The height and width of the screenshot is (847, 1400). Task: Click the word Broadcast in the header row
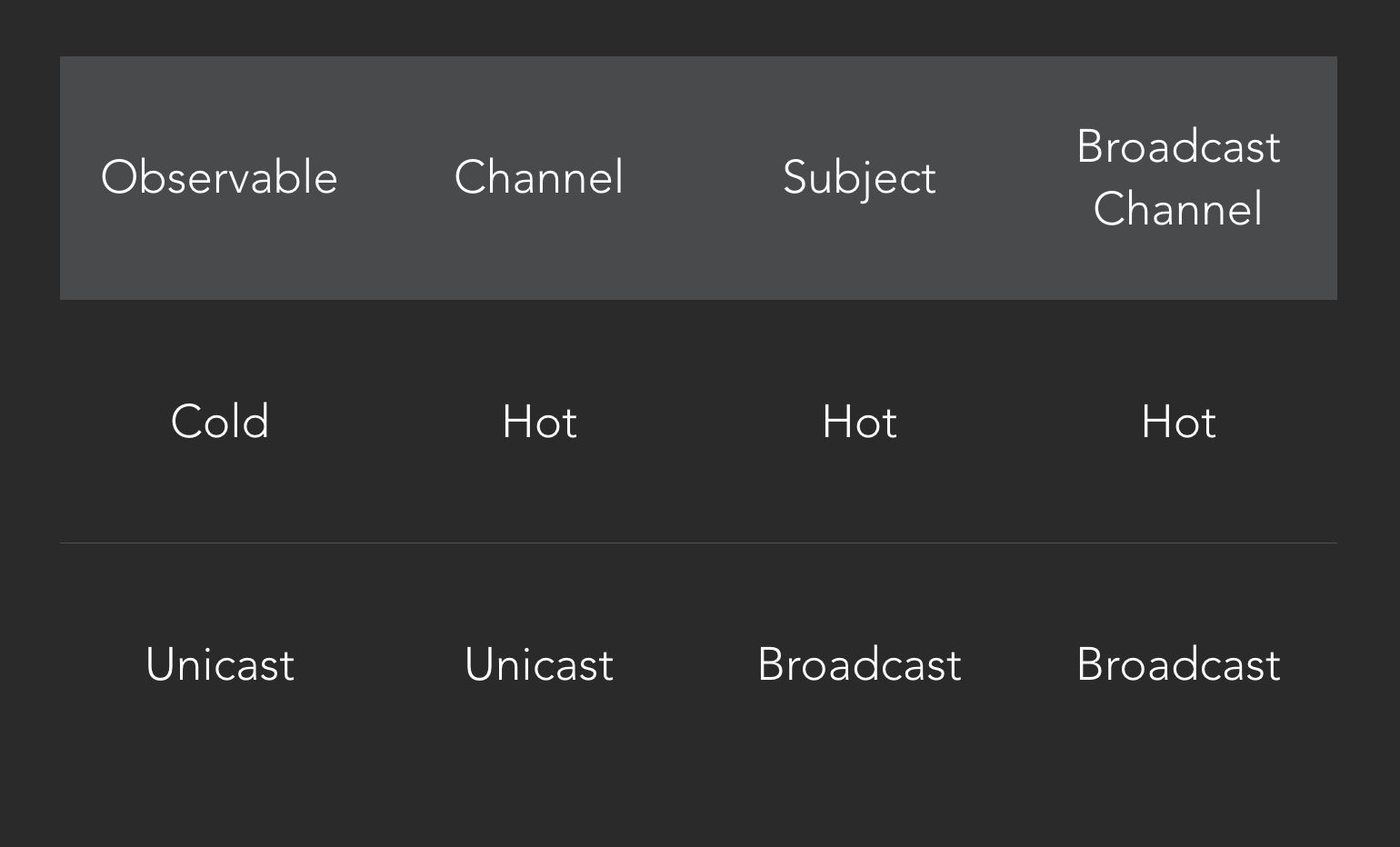[1178, 147]
